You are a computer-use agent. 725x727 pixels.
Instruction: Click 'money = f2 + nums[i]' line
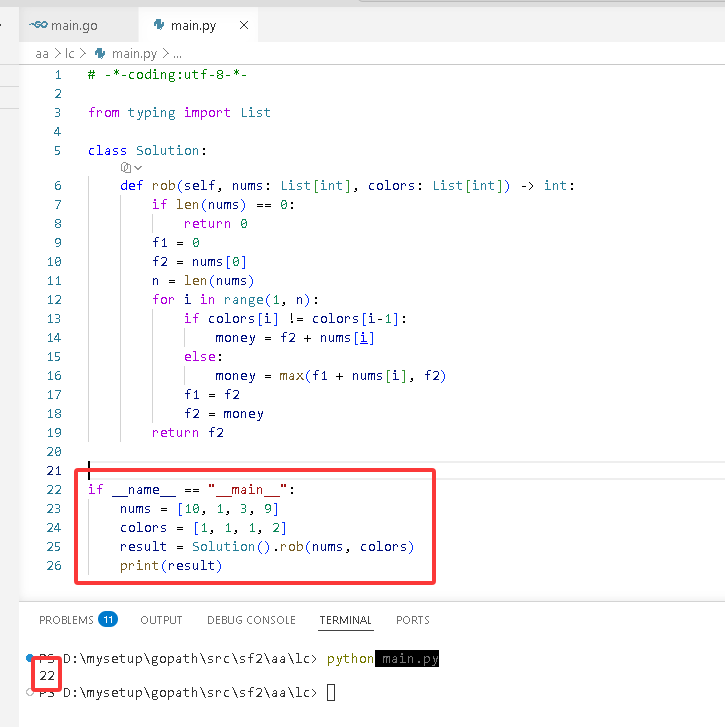pyautogui.click(x=295, y=338)
